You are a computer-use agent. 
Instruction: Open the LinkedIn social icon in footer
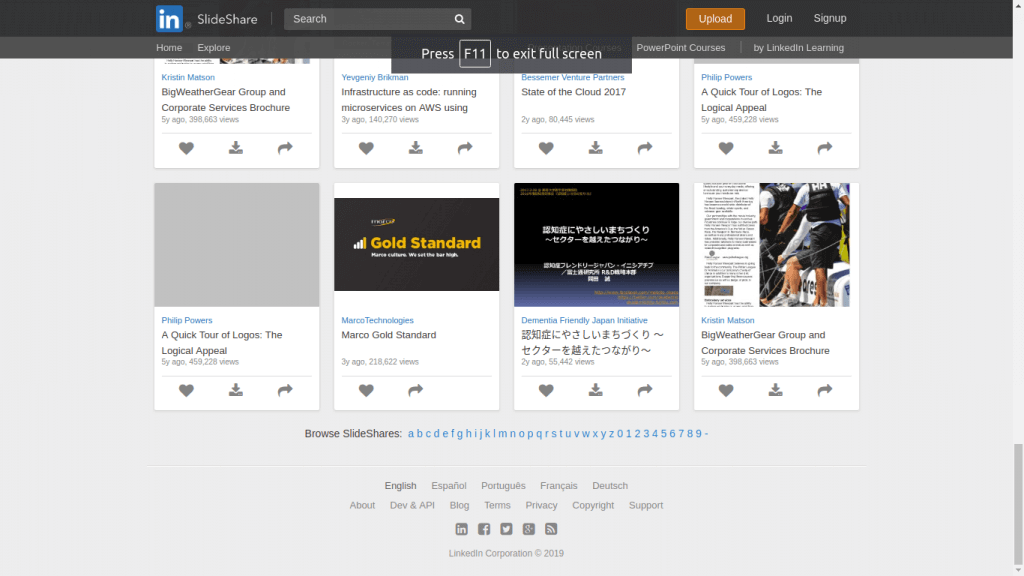[461, 529]
